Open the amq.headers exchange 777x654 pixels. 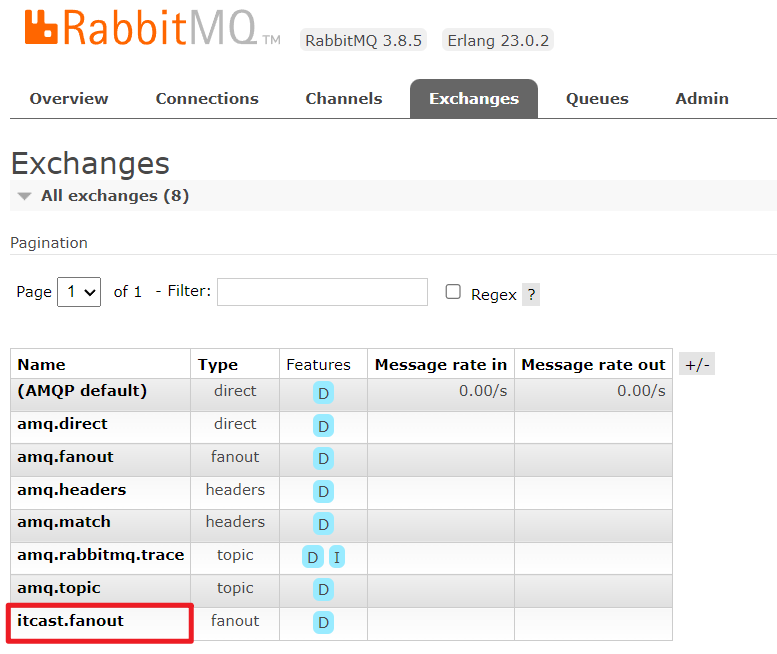[72, 490]
